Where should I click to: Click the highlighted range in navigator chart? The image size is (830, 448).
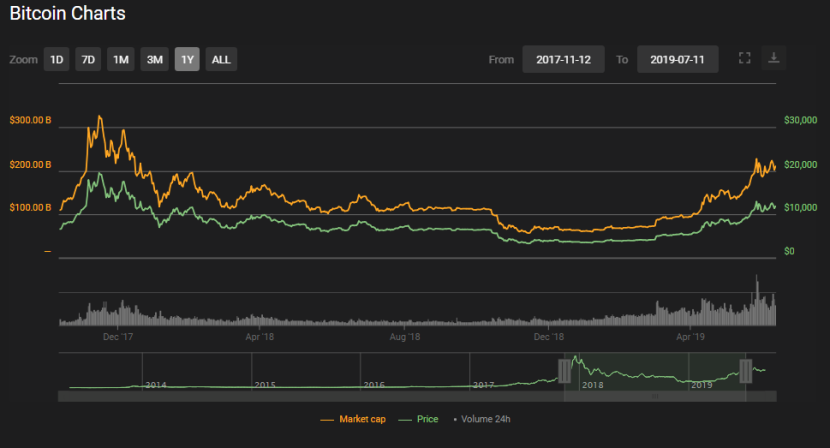click(655, 372)
